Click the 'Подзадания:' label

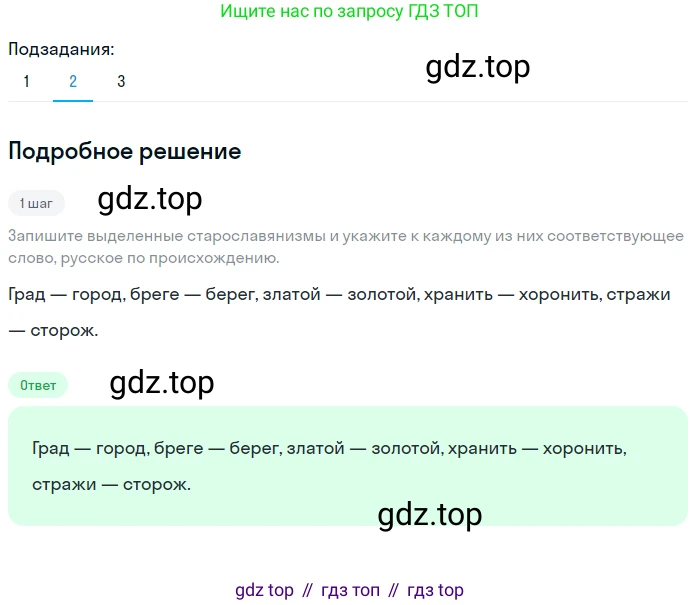click(61, 49)
